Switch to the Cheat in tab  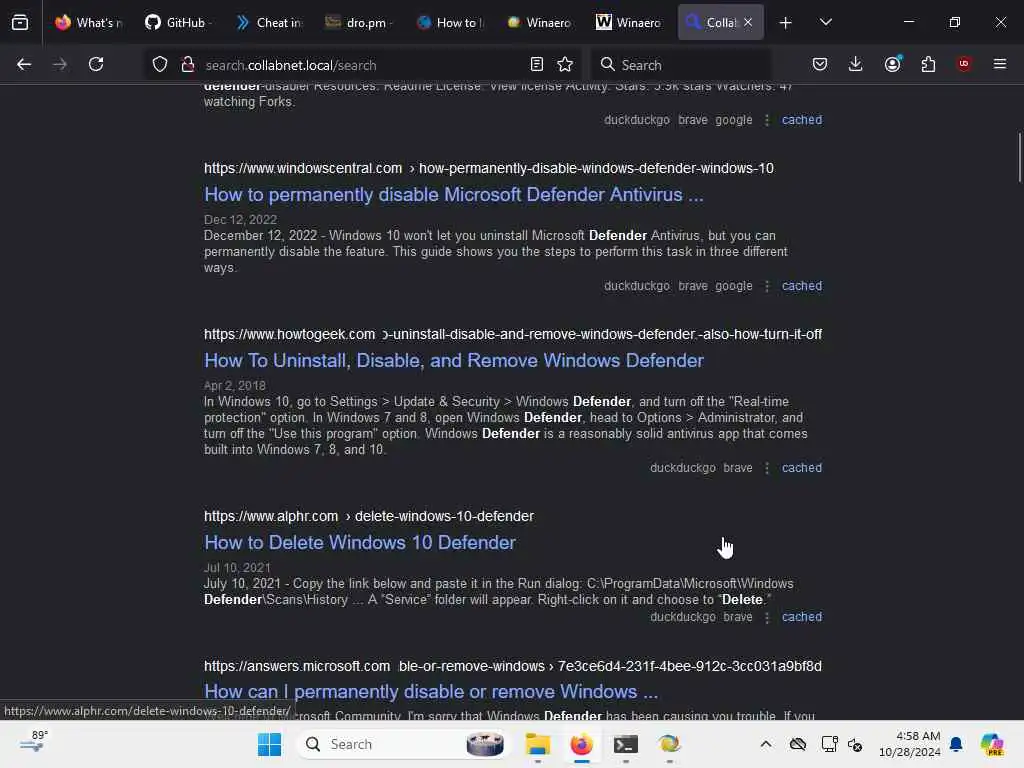click(x=269, y=22)
